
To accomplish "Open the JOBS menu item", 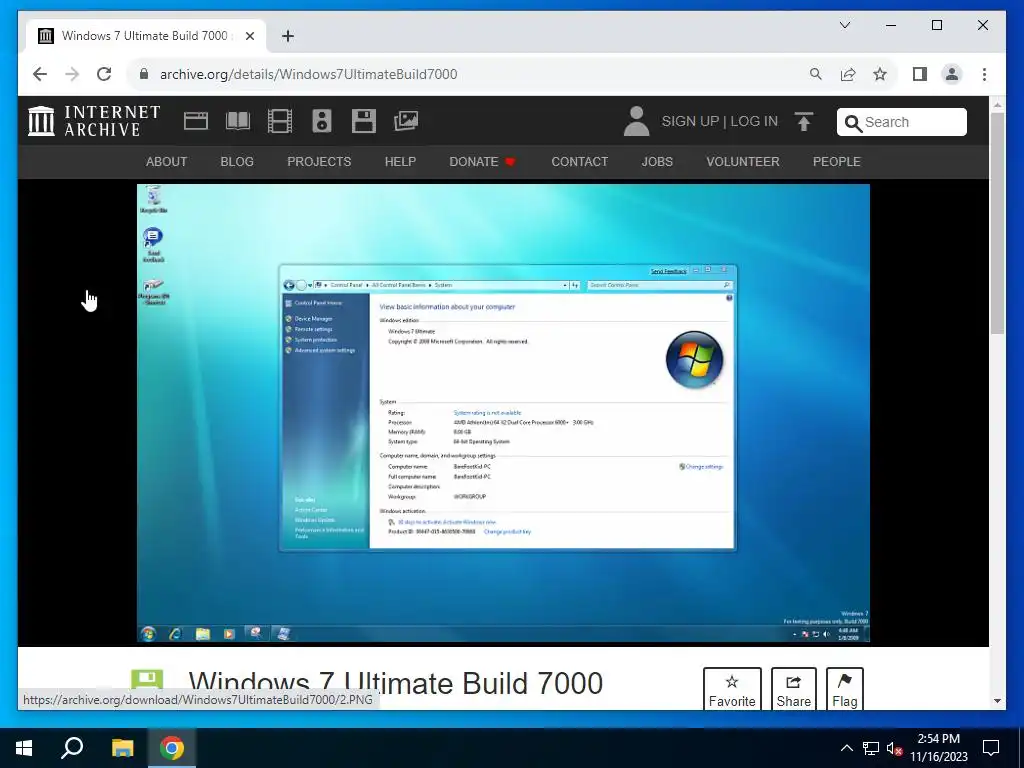I will point(657,161).
